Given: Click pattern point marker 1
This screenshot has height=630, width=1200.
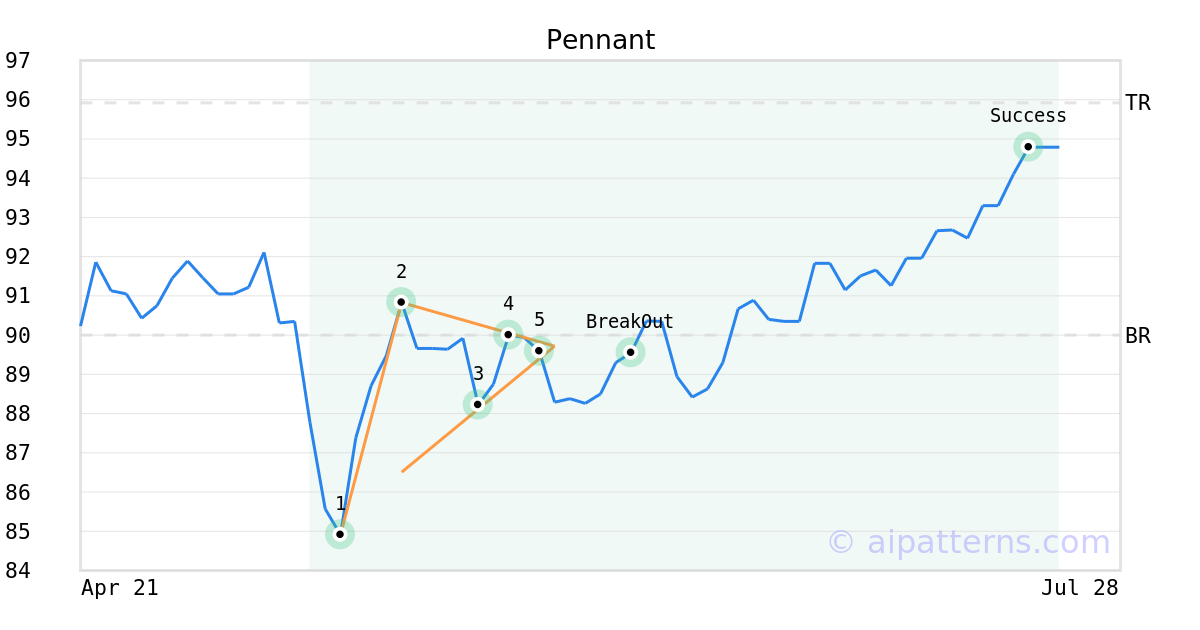Looking at the screenshot, I should (x=340, y=534).
